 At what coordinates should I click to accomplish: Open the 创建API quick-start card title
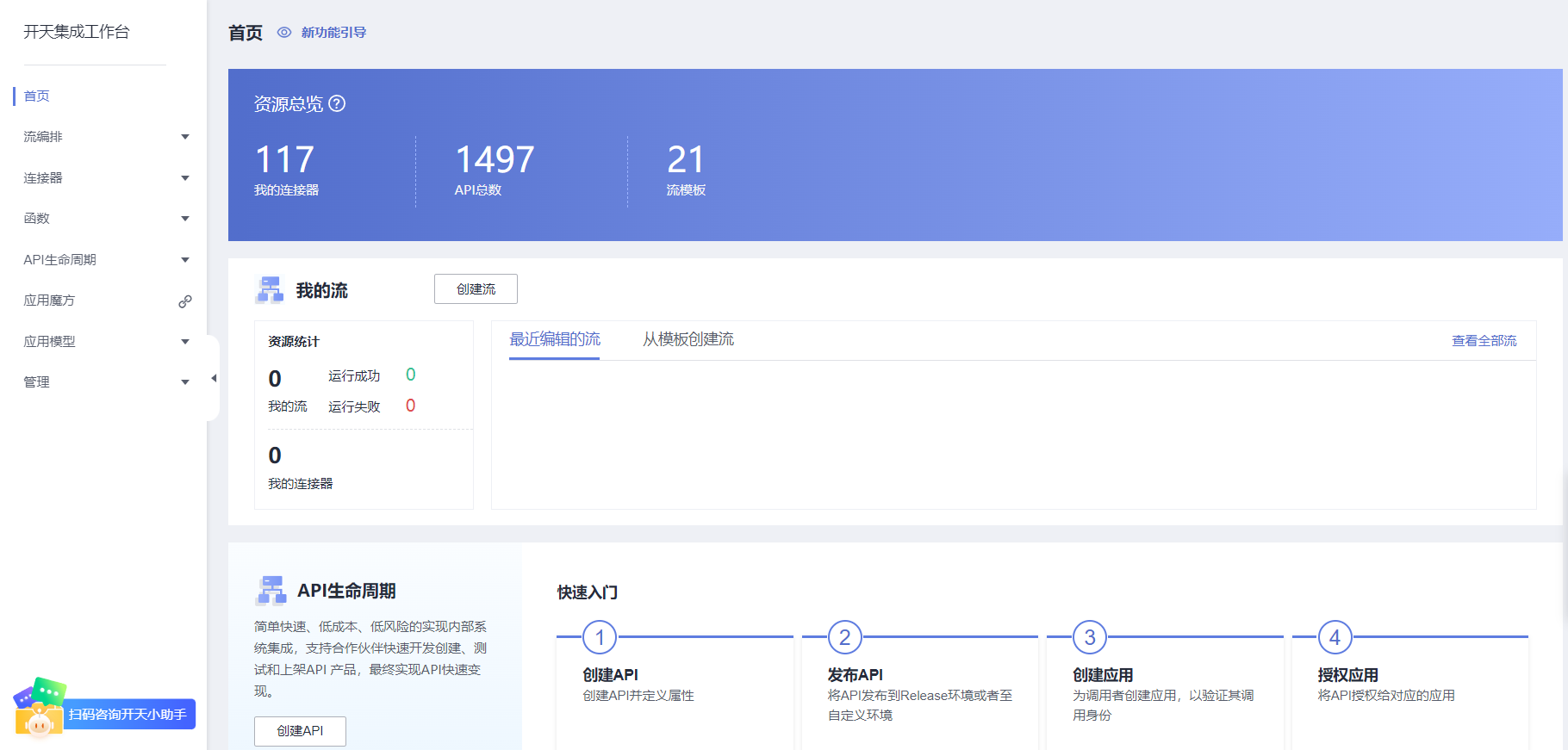[611, 675]
